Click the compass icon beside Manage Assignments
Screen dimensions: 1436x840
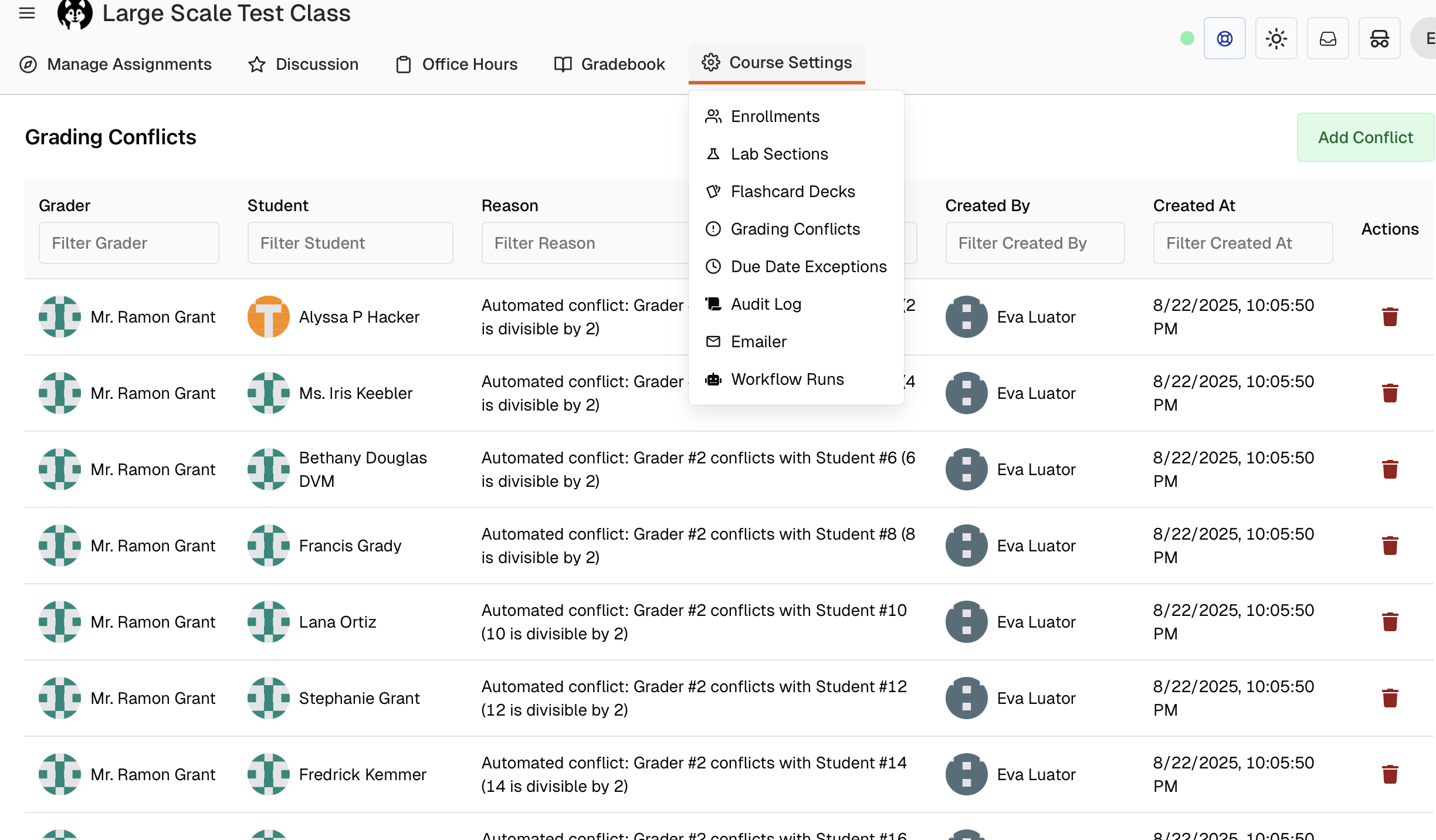click(x=29, y=65)
